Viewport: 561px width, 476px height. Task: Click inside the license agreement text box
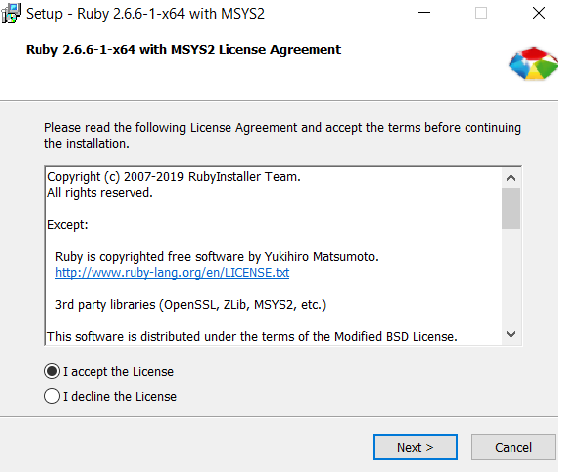pyautogui.click(x=274, y=256)
